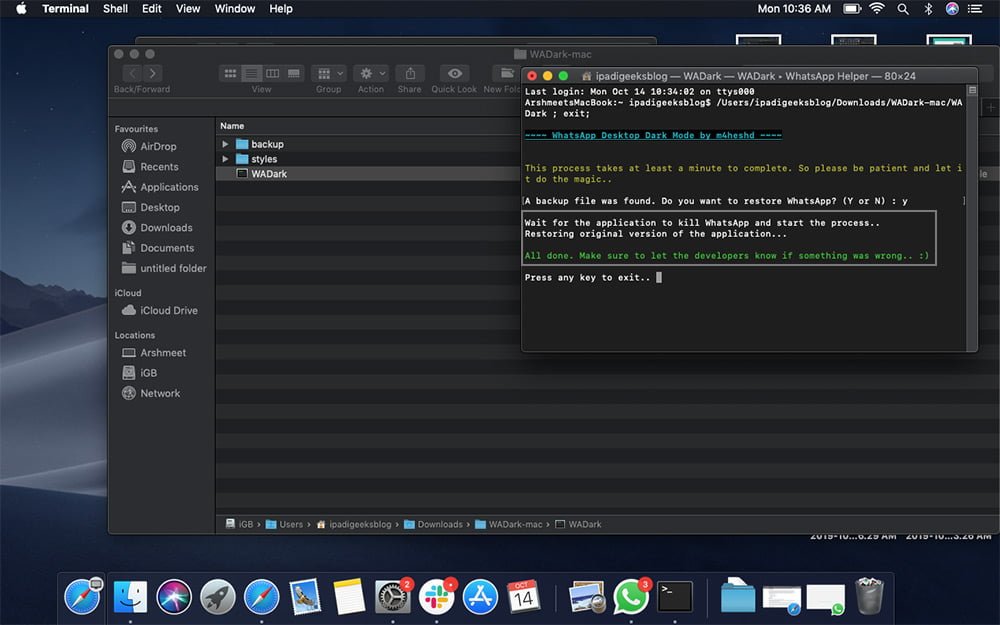Switch Finder to list view

pos(251,73)
